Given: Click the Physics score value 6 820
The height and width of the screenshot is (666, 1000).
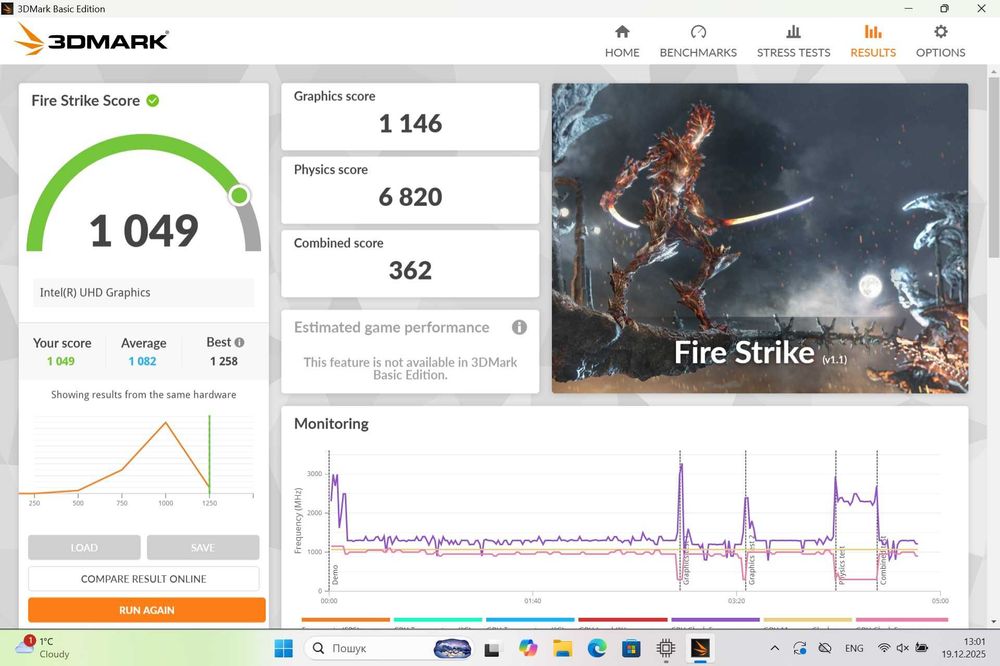Looking at the screenshot, I should coord(410,196).
